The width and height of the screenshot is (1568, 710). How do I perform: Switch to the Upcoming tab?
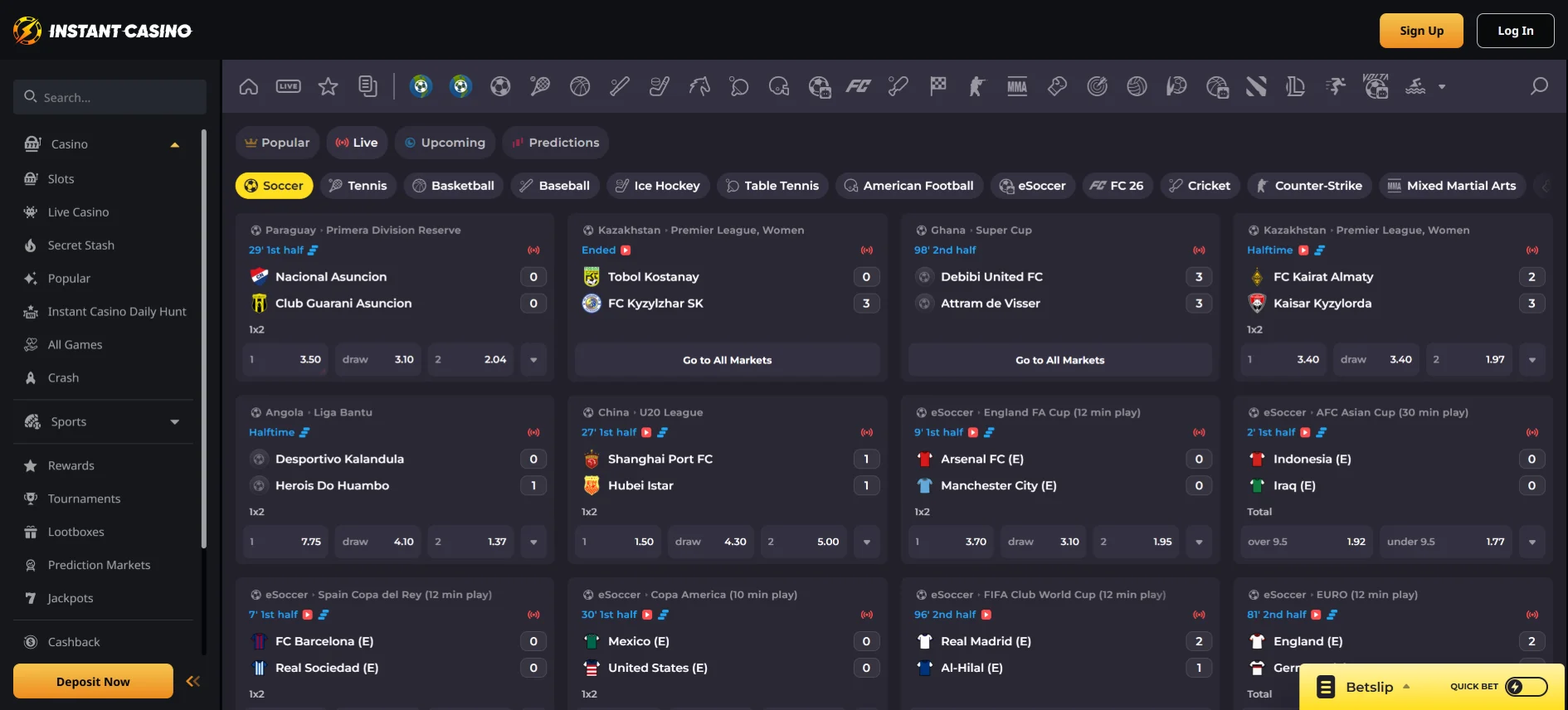coord(445,143)
